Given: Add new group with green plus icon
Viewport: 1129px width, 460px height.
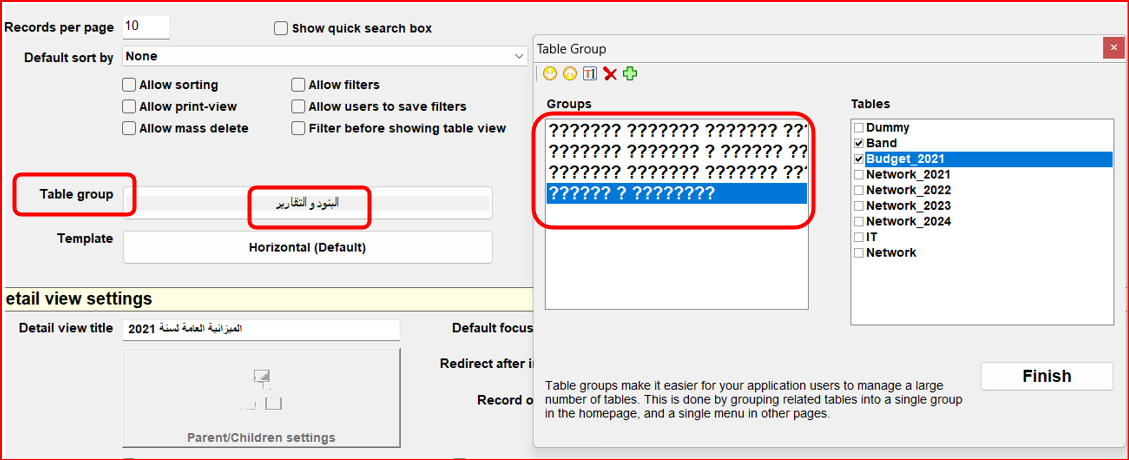Looking at the screenshot, I should tap(630, 73).
